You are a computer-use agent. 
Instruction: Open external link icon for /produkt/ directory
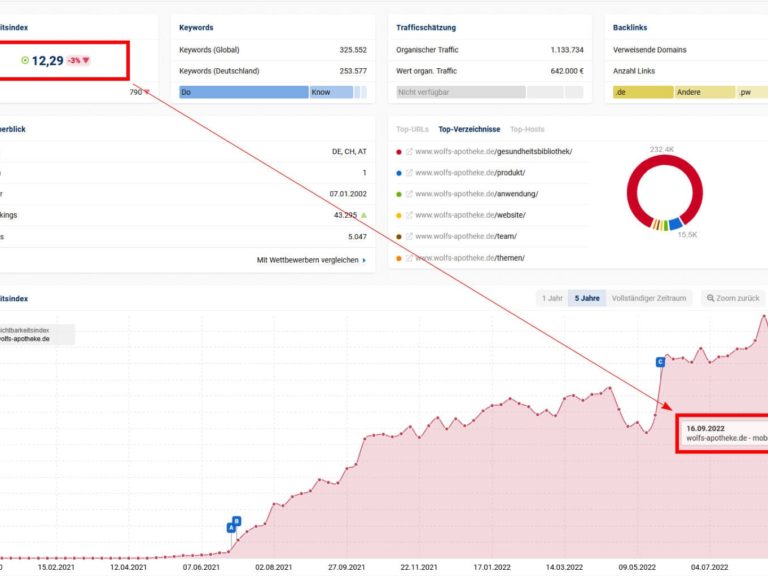(x=409, y=173)
